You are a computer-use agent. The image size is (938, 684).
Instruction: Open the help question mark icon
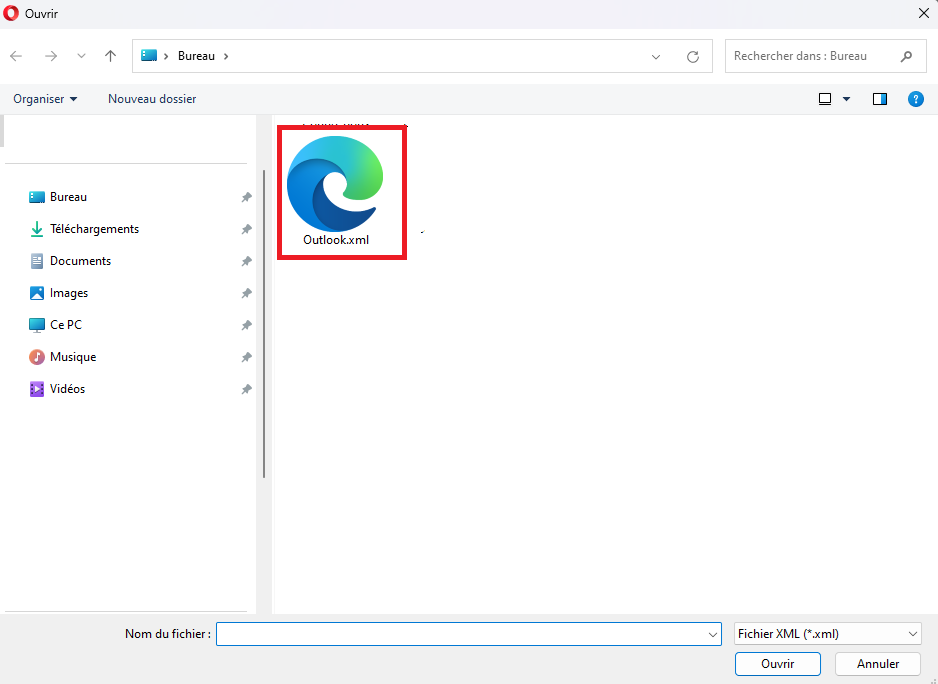pyautogui.click(x=915, y=99)
